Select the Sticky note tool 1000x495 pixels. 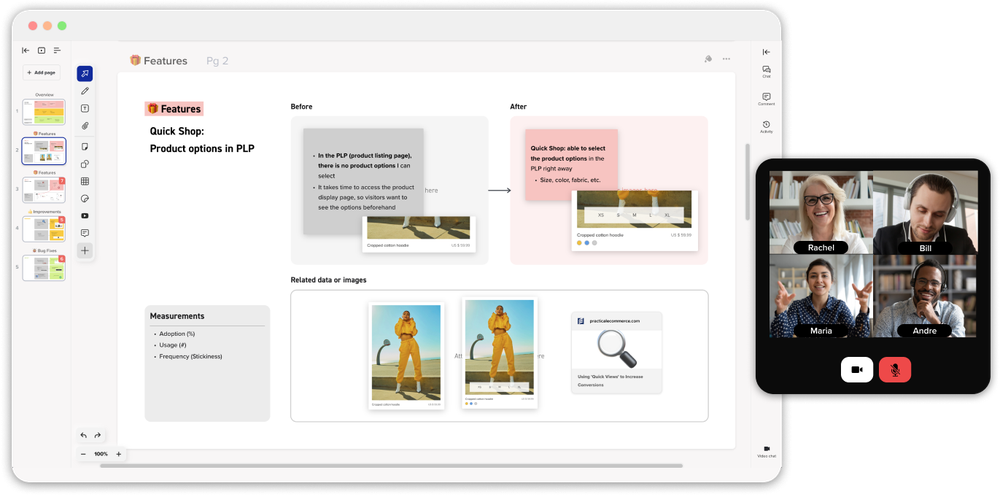[85, 147]
